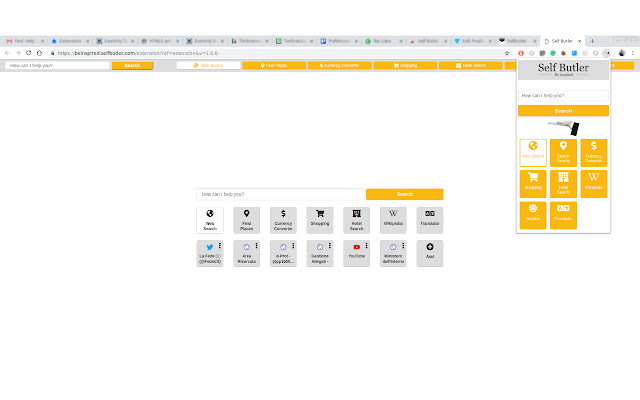Image resolution: width=640 pixels, height=400 pixels.
Task: Open Find Places tile on main page
Action: 247,220
